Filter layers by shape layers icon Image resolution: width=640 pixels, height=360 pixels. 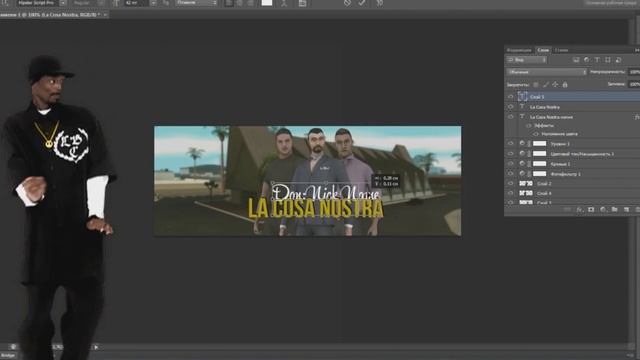pos(608,60)
